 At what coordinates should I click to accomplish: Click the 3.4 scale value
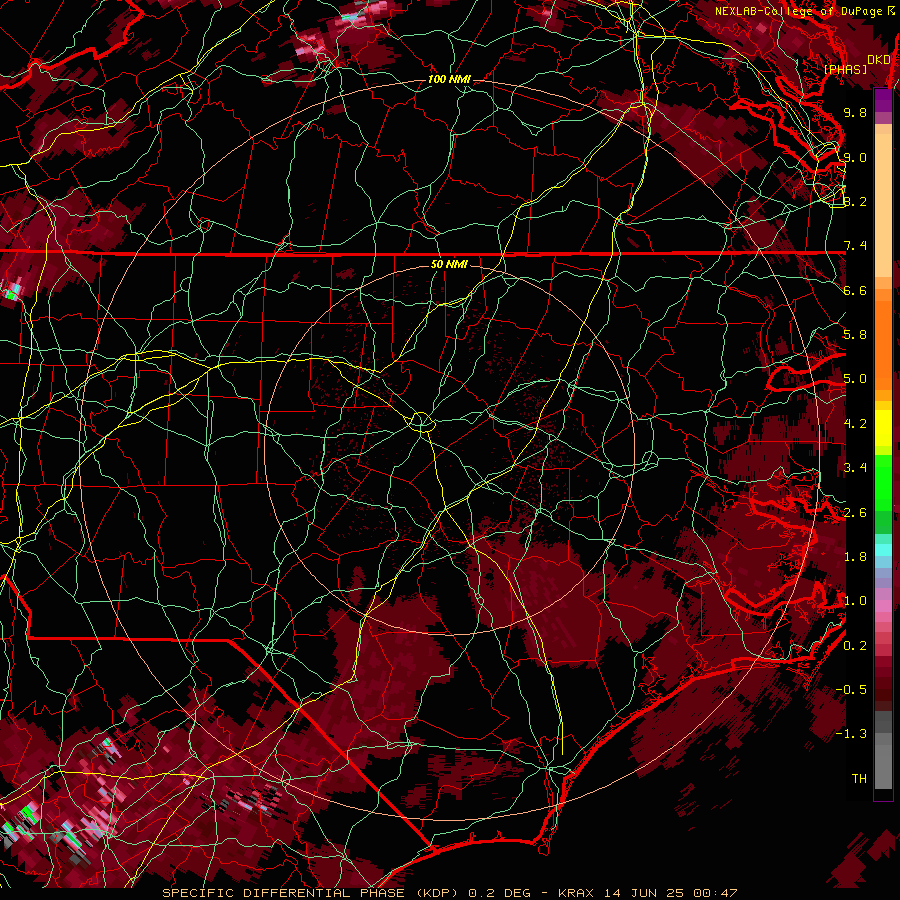[x=855, y=468]
